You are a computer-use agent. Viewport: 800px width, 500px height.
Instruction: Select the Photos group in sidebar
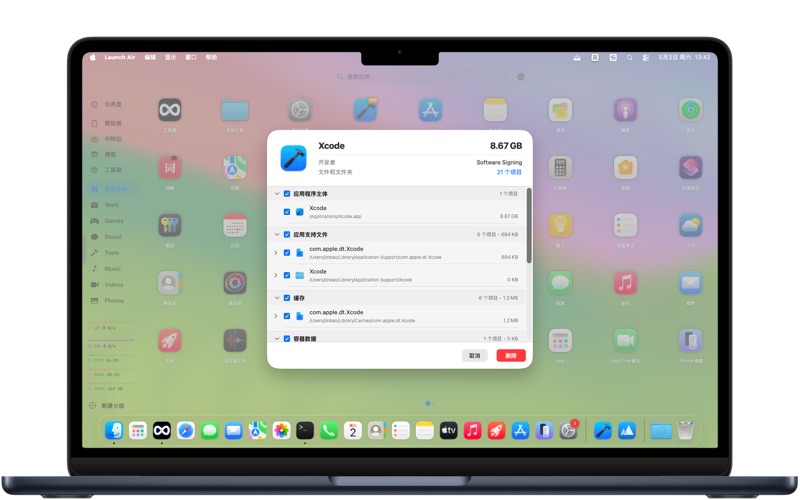pos(107,301)
